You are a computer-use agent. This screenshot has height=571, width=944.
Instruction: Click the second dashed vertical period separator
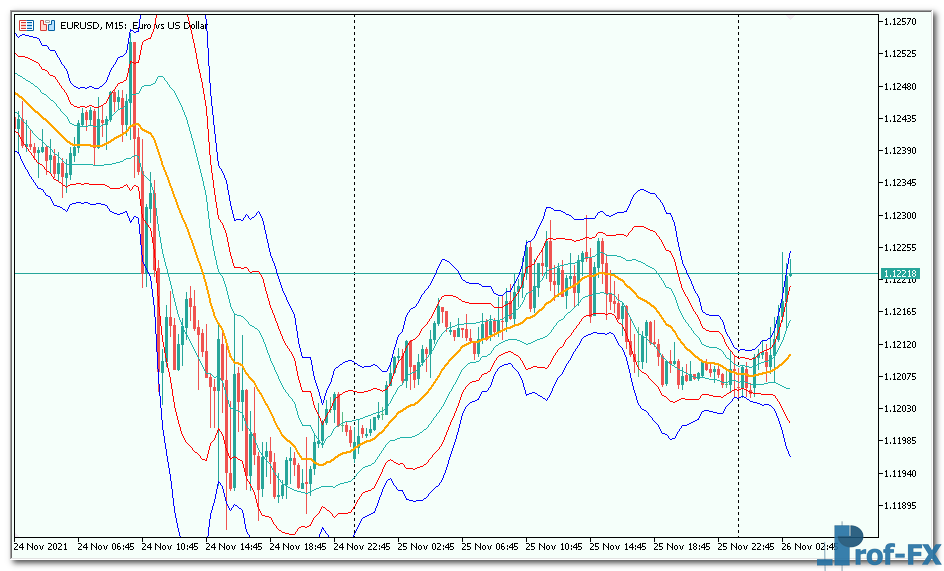click(x=738, y=150)
